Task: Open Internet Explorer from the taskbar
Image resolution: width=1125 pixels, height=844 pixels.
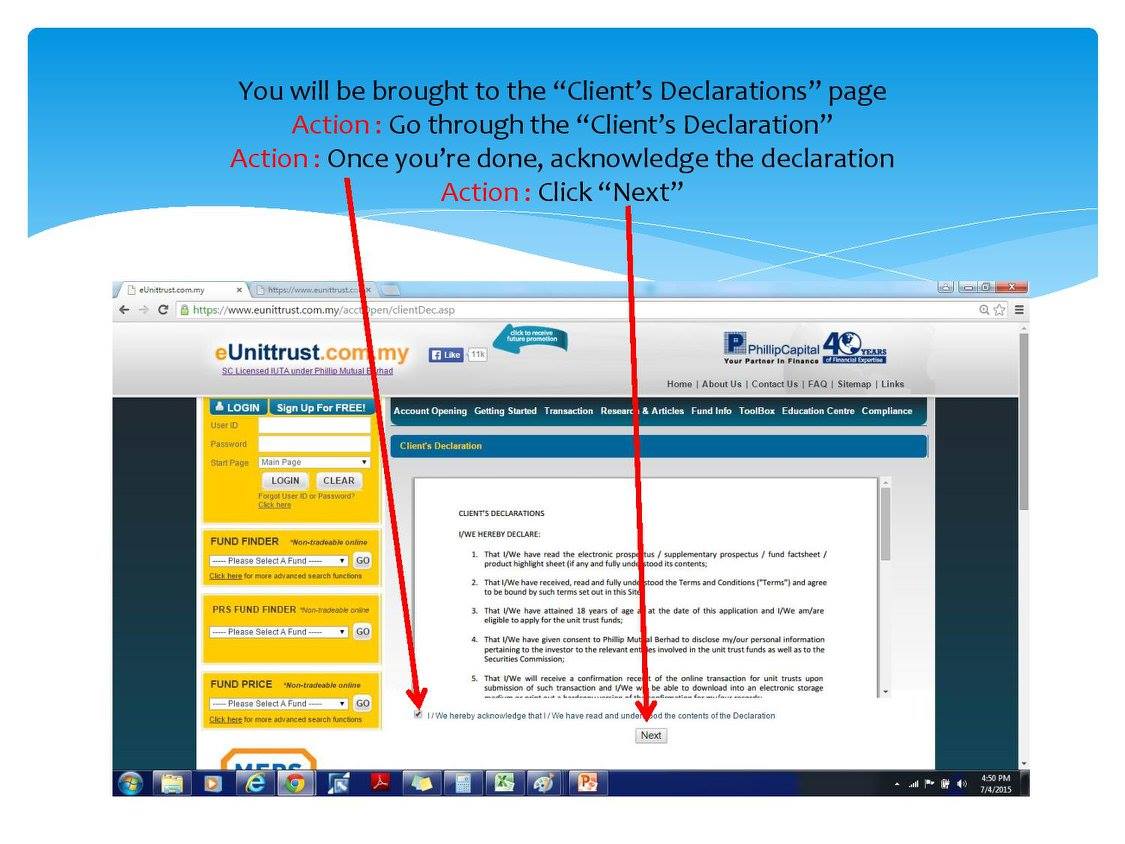Action: pos(255,784)
